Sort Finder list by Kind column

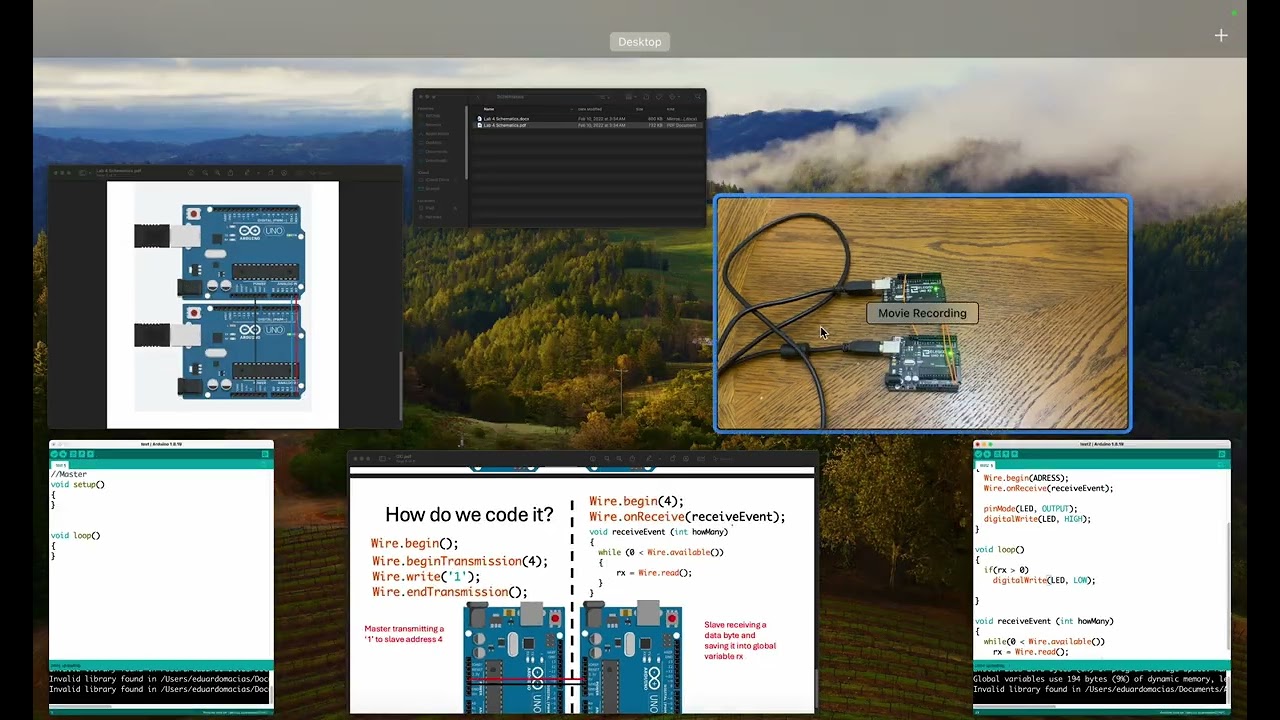(x=670, y=109)
